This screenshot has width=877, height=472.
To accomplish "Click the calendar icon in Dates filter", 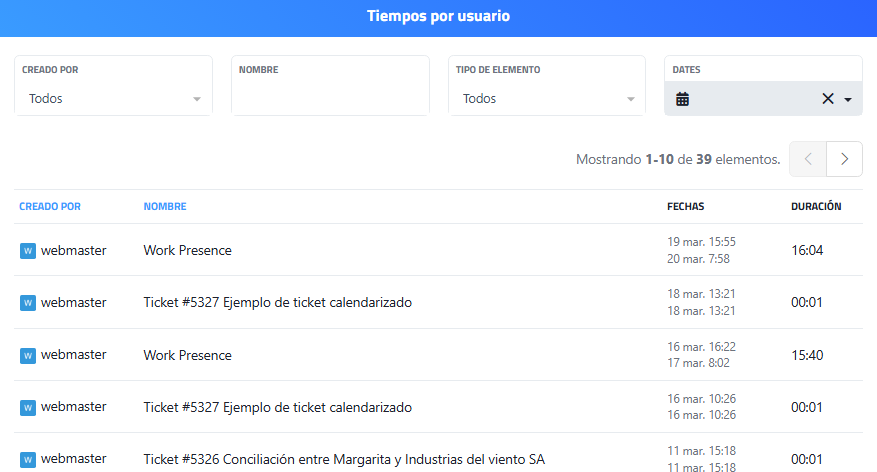I will pos(683,99).
